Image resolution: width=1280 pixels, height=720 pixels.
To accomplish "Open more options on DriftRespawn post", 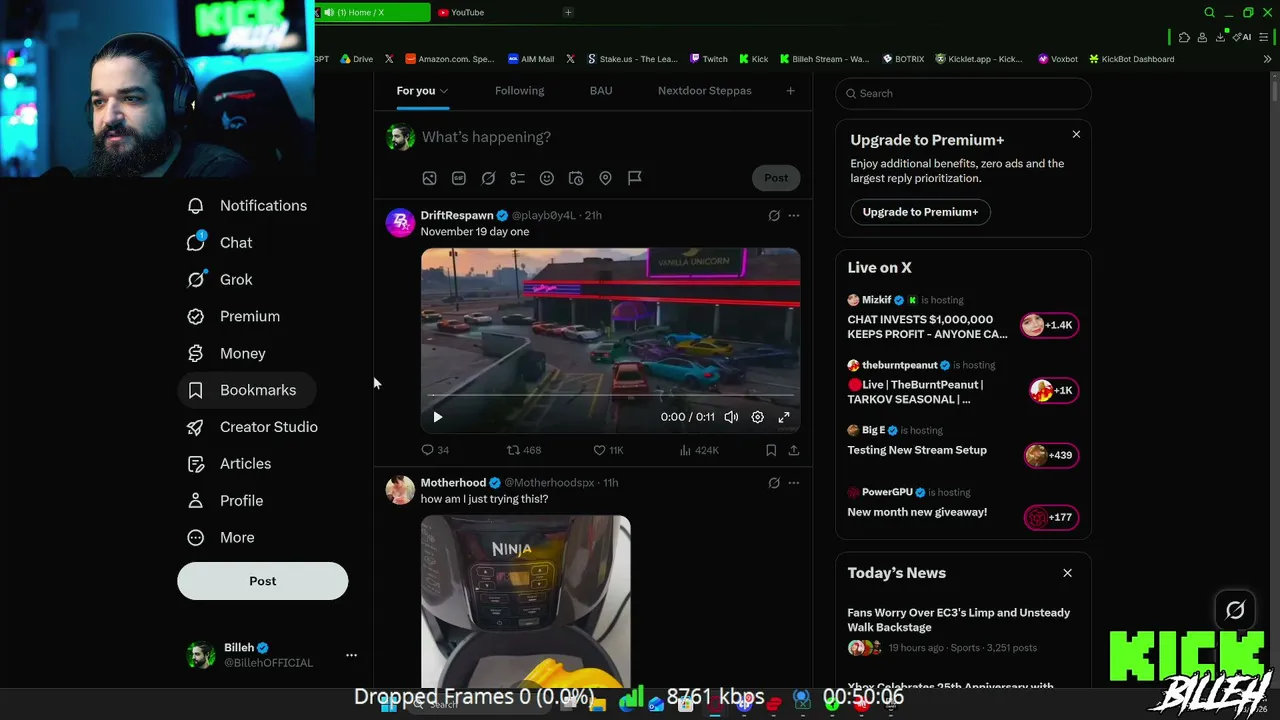I will (x=794, y=215).
